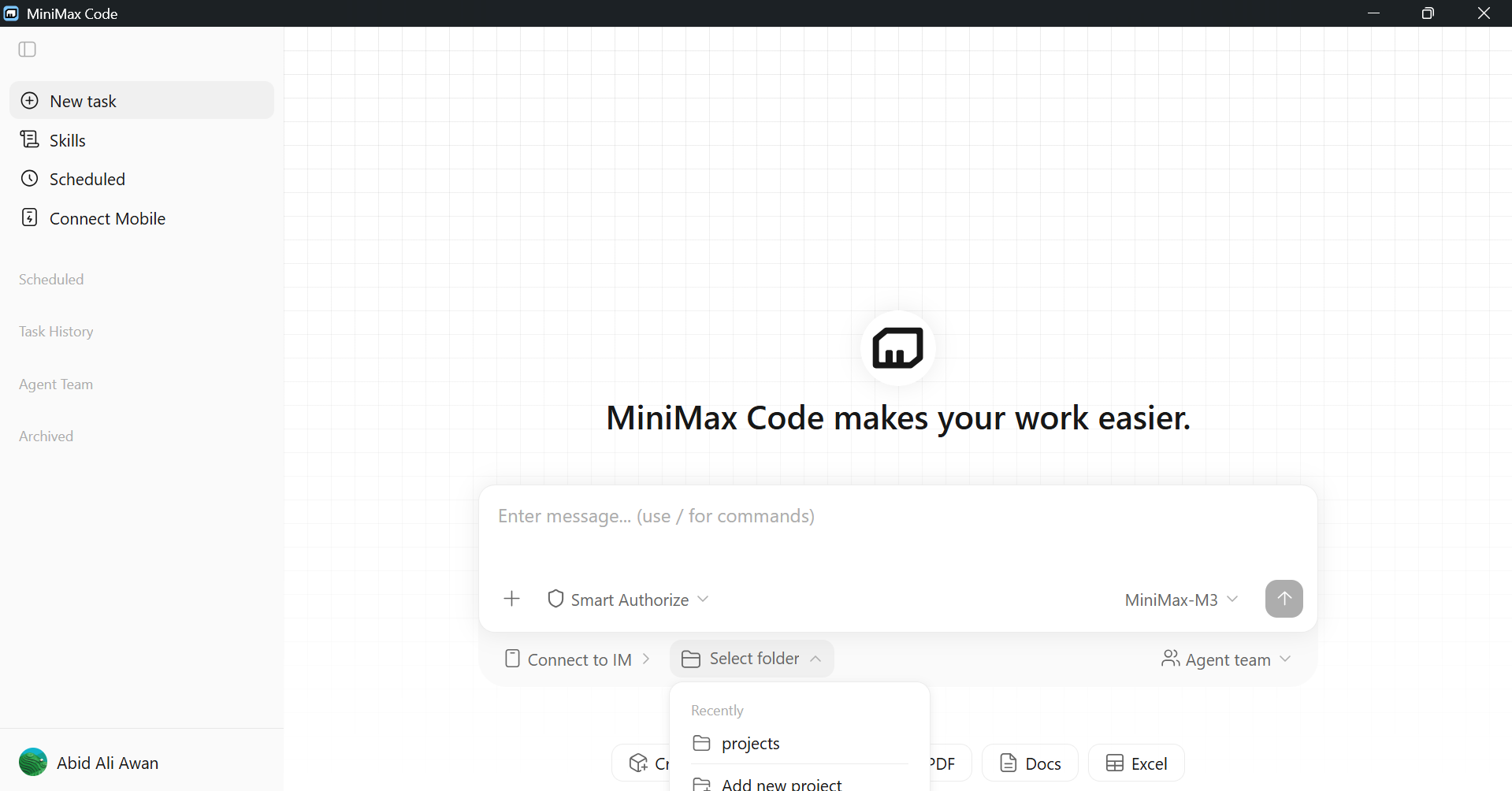Minimize the MiniMax Code window

point(1373,13)
